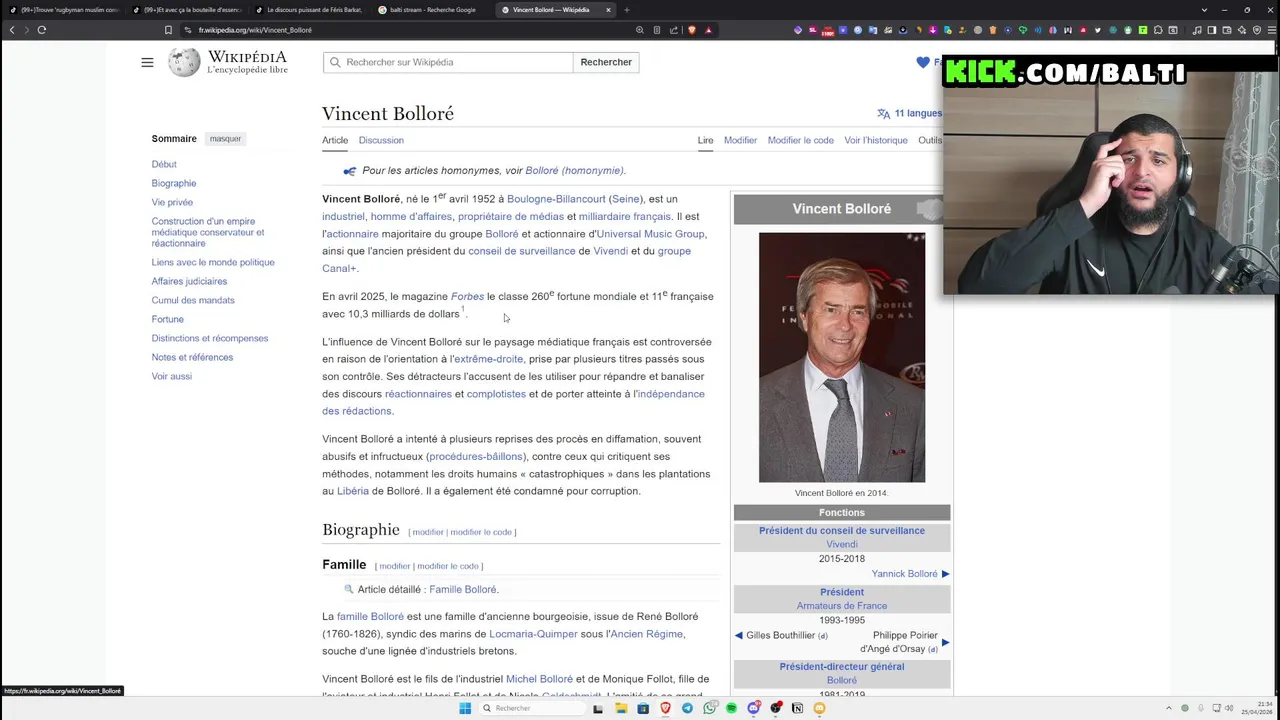Select the Lire tab
This screenshot has height=720, width=1280.
[x=705, y=140]
